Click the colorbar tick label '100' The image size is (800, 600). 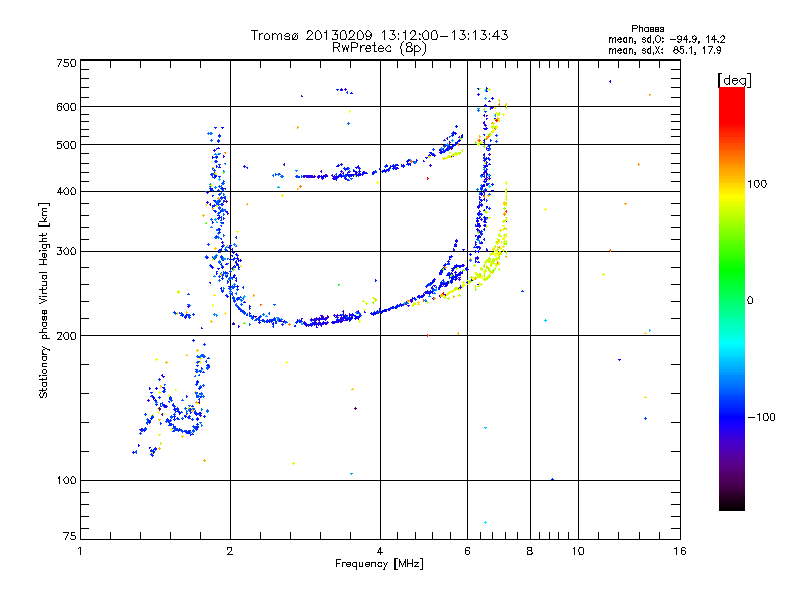pos(757,184)
